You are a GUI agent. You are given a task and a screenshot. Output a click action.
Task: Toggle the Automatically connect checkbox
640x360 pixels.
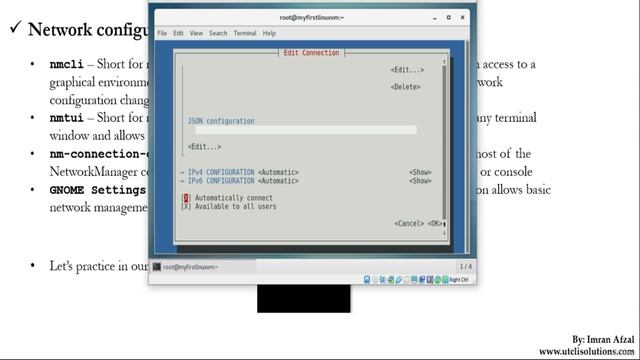coord(186,198)
